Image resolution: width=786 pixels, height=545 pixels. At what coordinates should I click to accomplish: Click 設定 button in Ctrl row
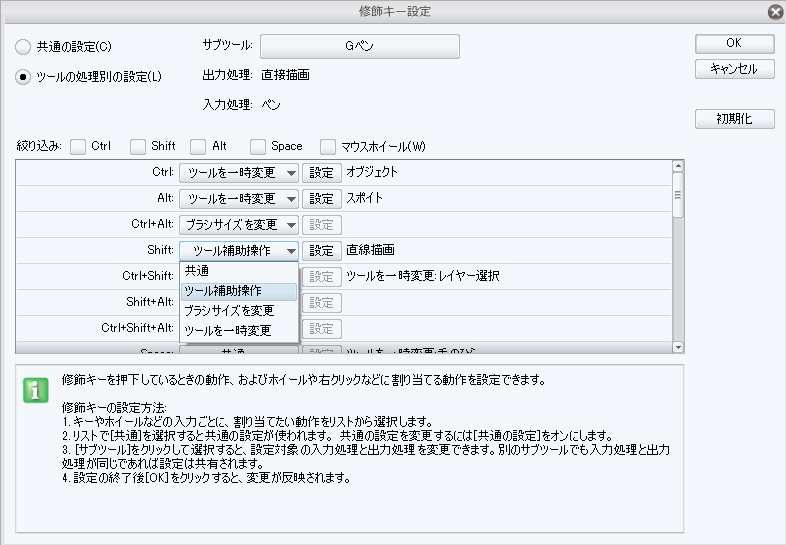[x=322, y=173]
